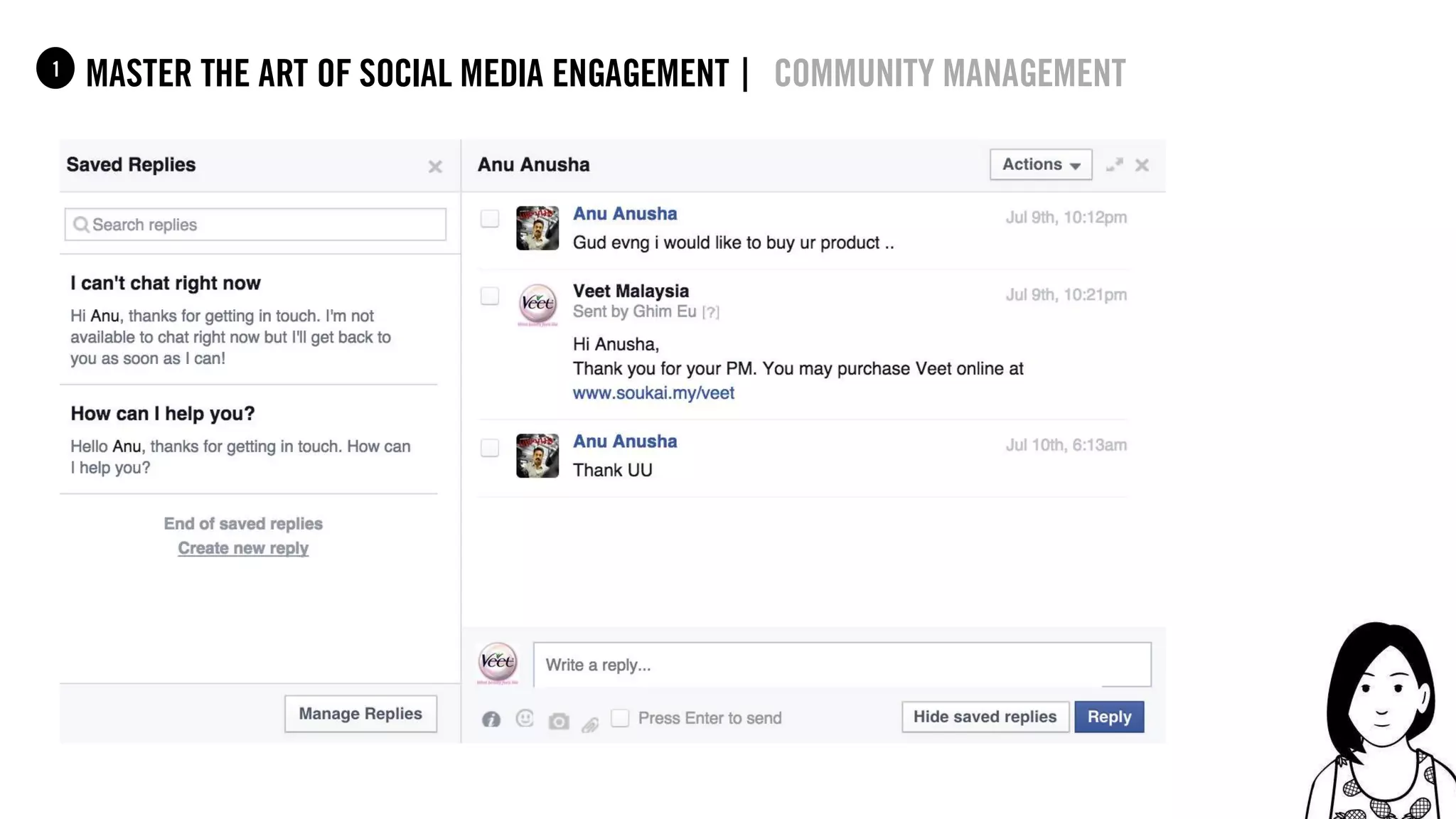The width and height of the screenshot is (1456, 819).
Task: Open Anu Anusha name link on first message
Action: pyautogui.click(x=625, y=213)
